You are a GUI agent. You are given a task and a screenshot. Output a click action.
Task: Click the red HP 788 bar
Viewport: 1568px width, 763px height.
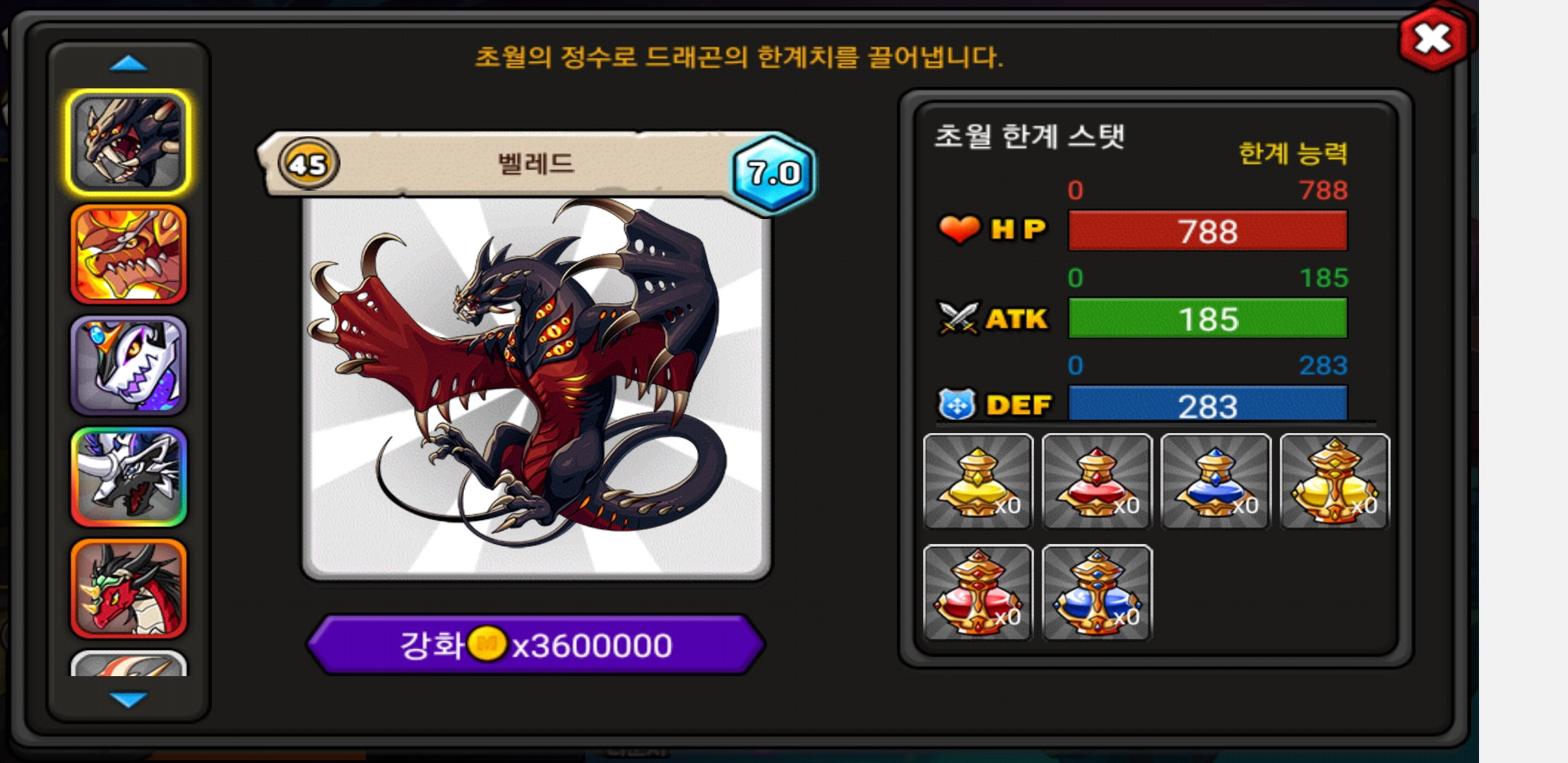(x=1208, y=231)
